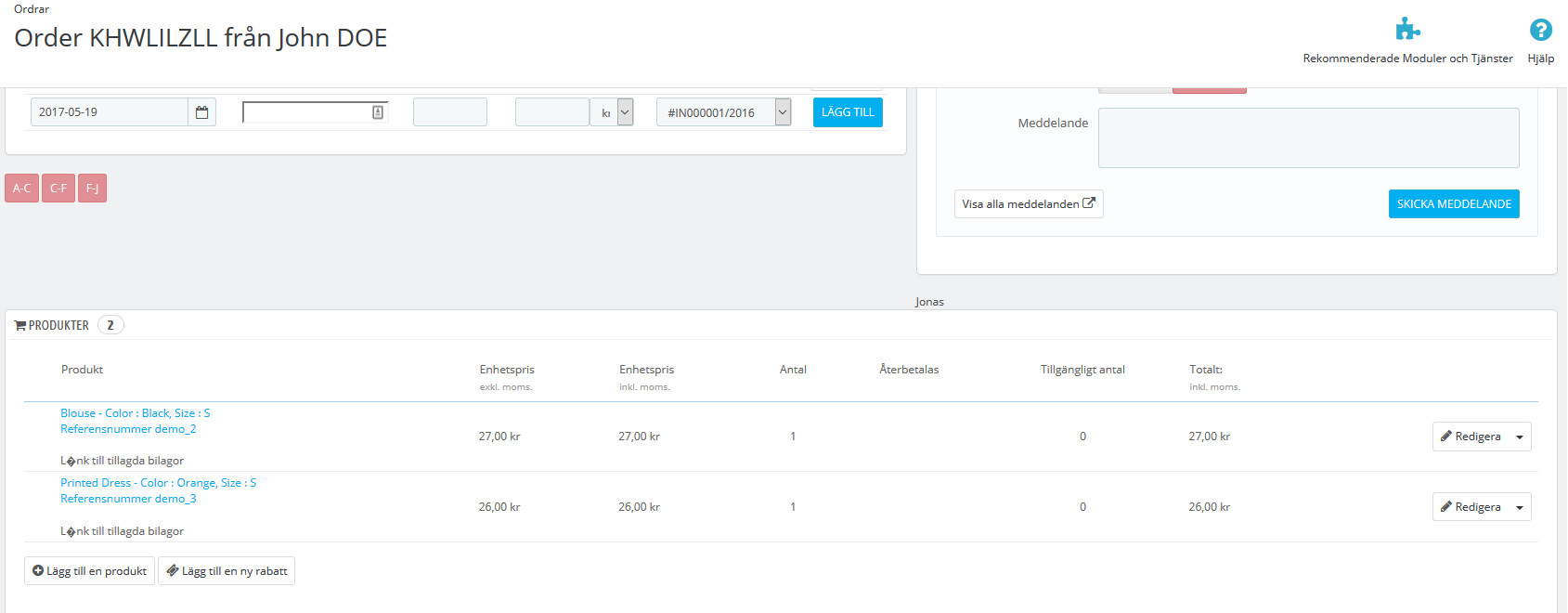Open the Hjälp question mark icon
This screenshot has width=1568, height=613.
[x=1540, y=30]
